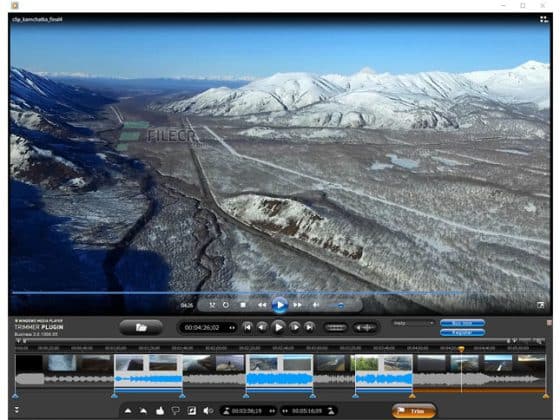Click the left handle of the timeline zoom bar
560x420 pixels.
[19, 341]
